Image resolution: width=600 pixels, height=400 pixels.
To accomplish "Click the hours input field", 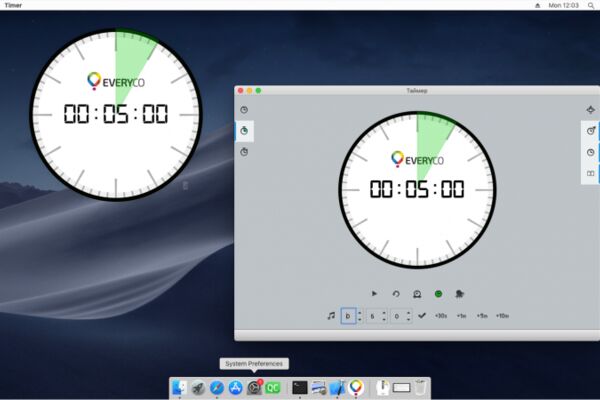I will tap(348, 316).
